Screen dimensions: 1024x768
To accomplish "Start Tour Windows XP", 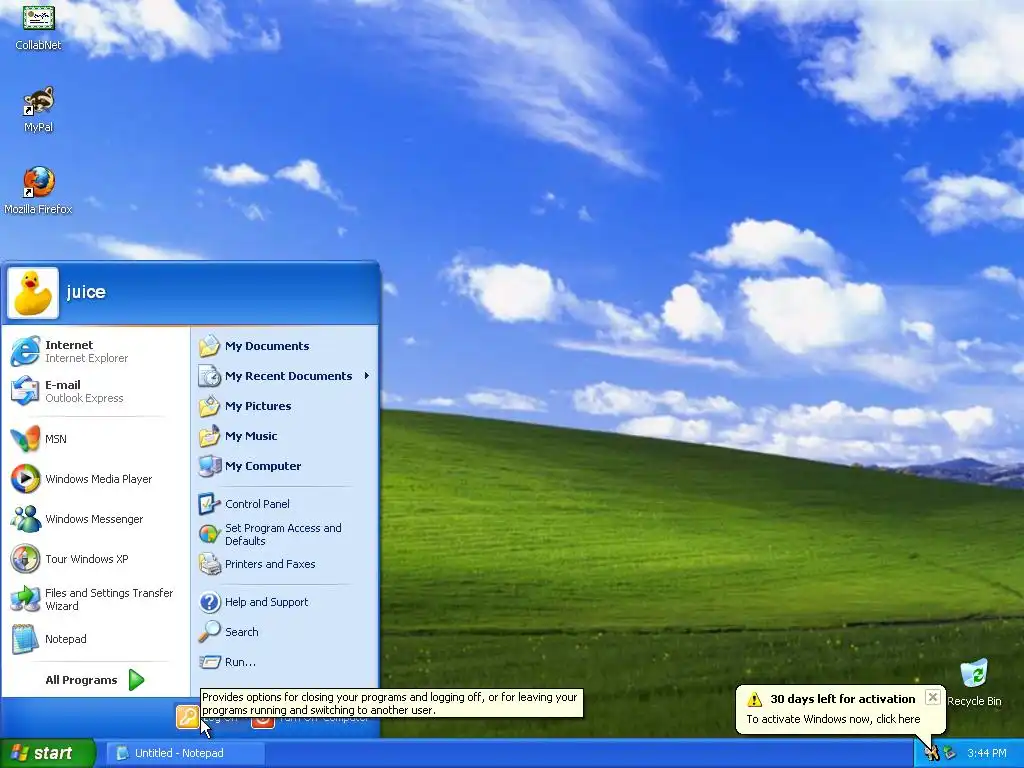I will (96, 559).
